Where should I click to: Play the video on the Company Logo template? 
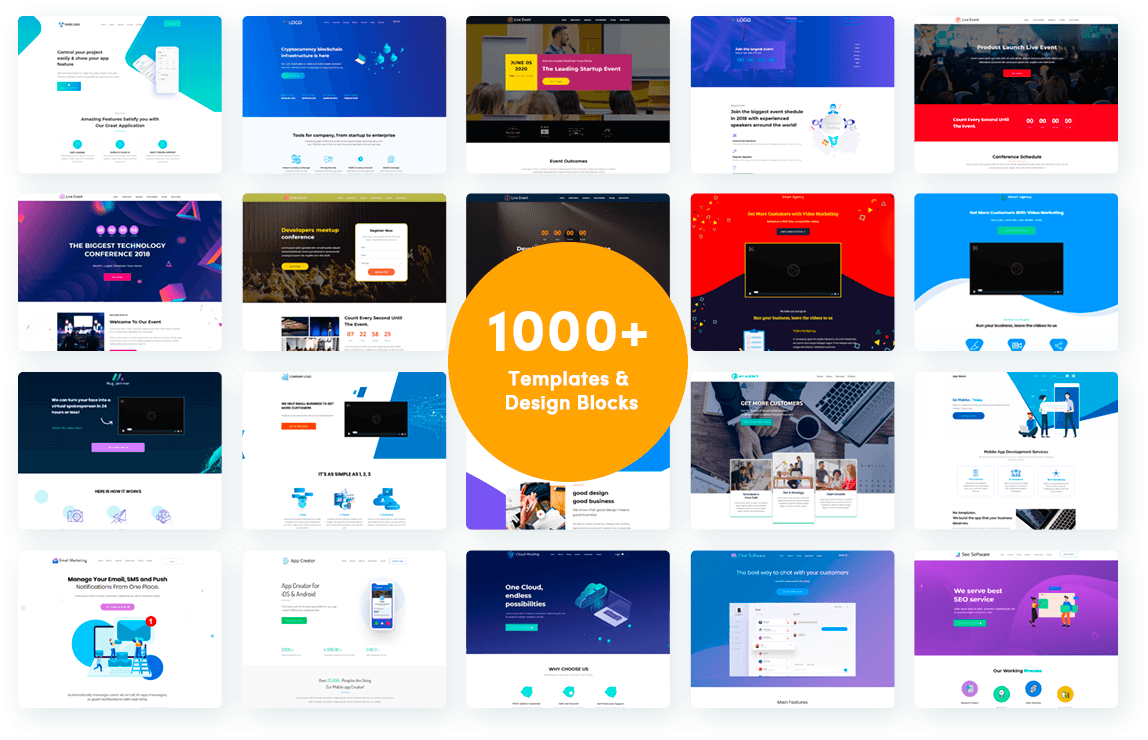point(377,420)
